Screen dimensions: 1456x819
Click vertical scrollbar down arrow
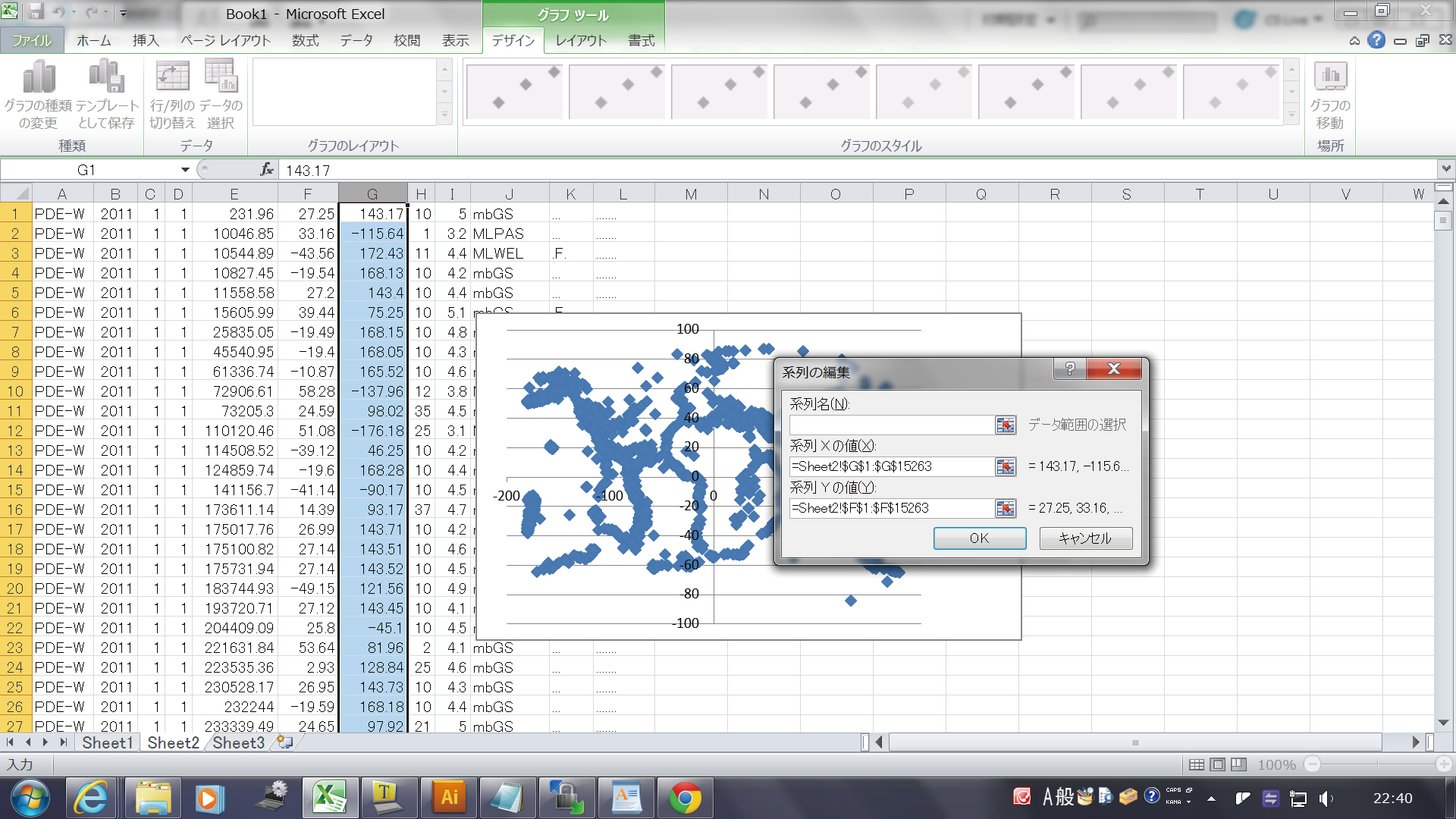(x=1443, y=723)
